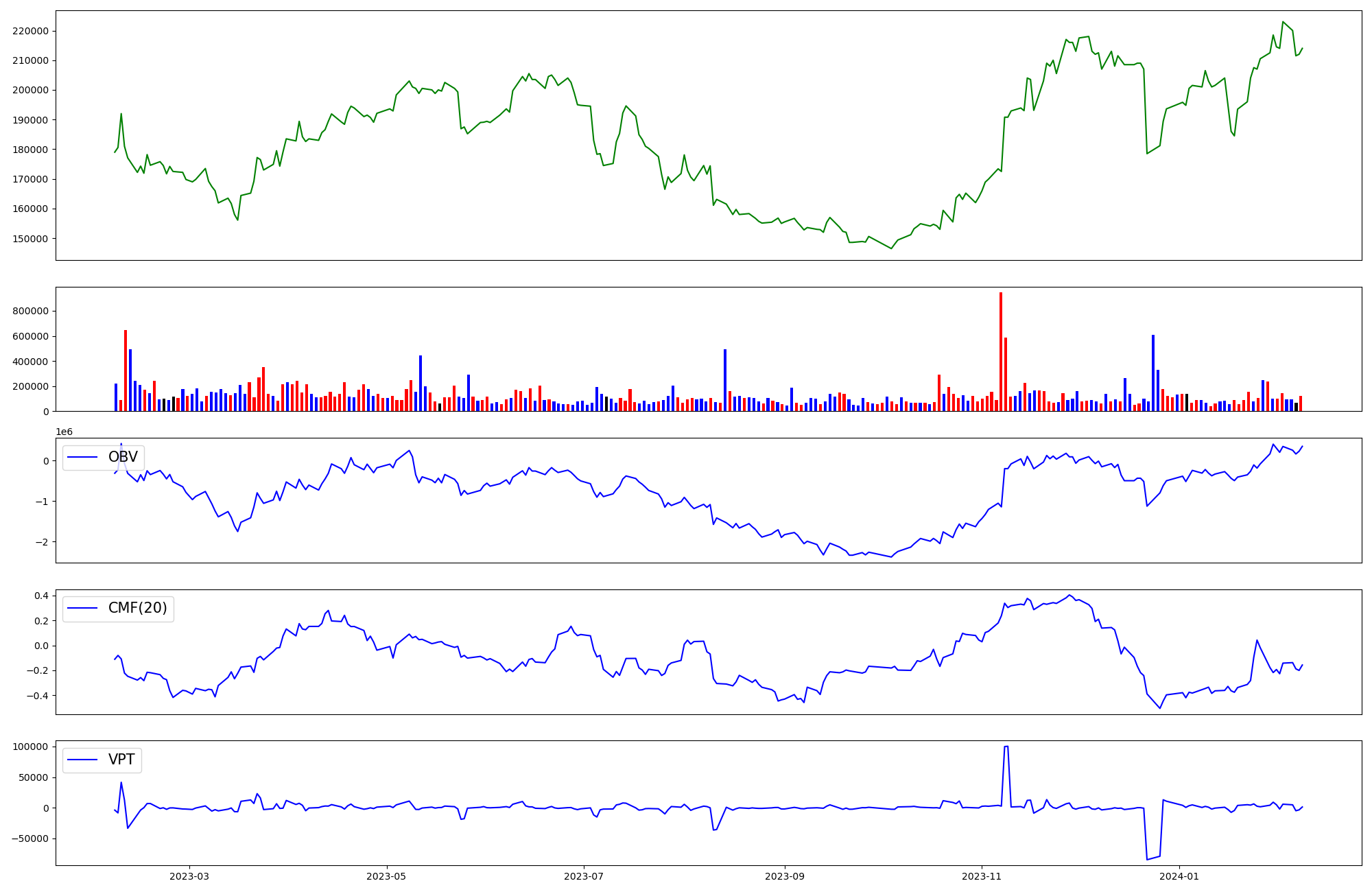This screenshot has width=1372, height=892.
Task: Click the tall blue volume bar in December
Action: pyautogui.click(x=1153, y=373)
